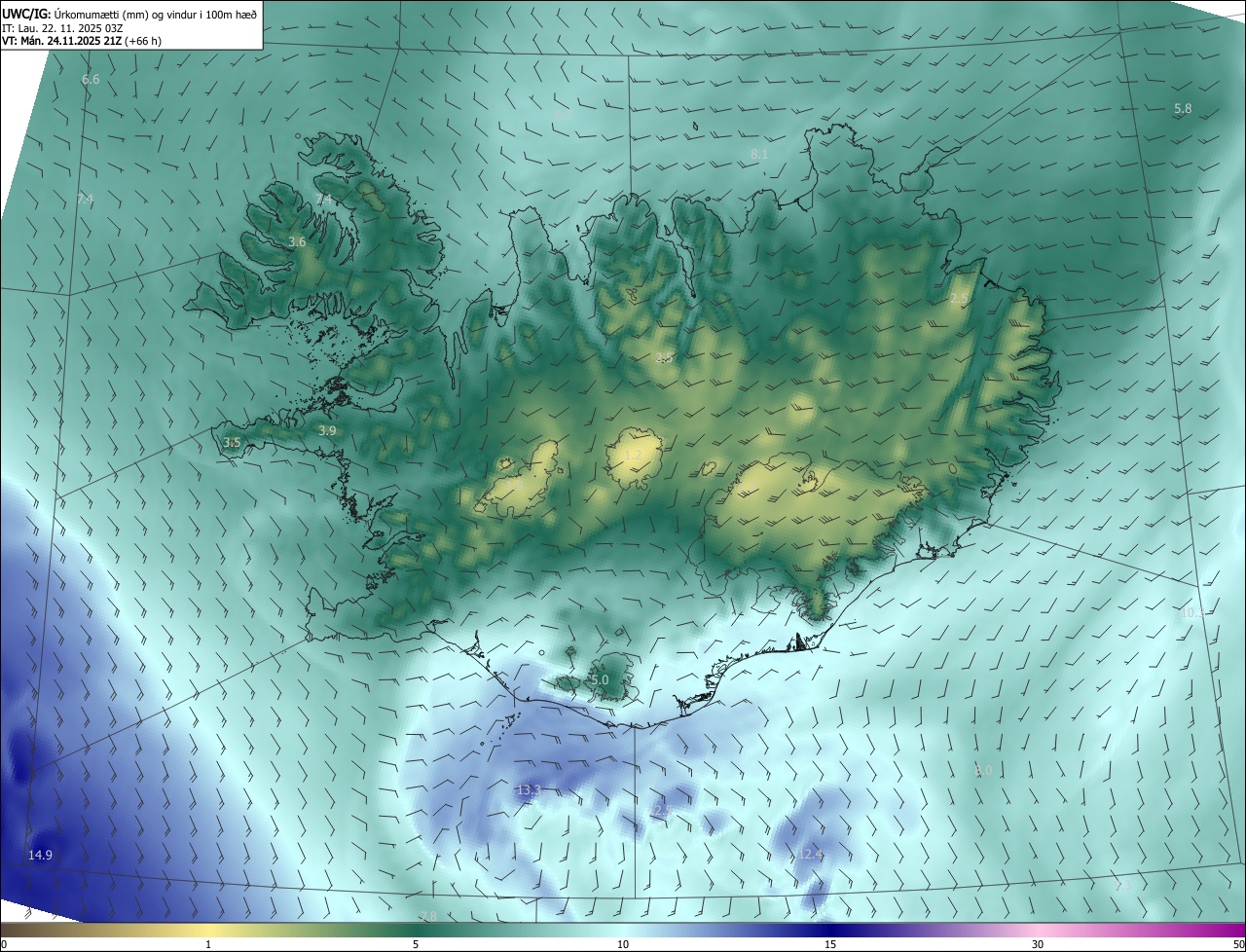
Task: Click the 10 label on the color scale
Action: (x=623, y=944)
